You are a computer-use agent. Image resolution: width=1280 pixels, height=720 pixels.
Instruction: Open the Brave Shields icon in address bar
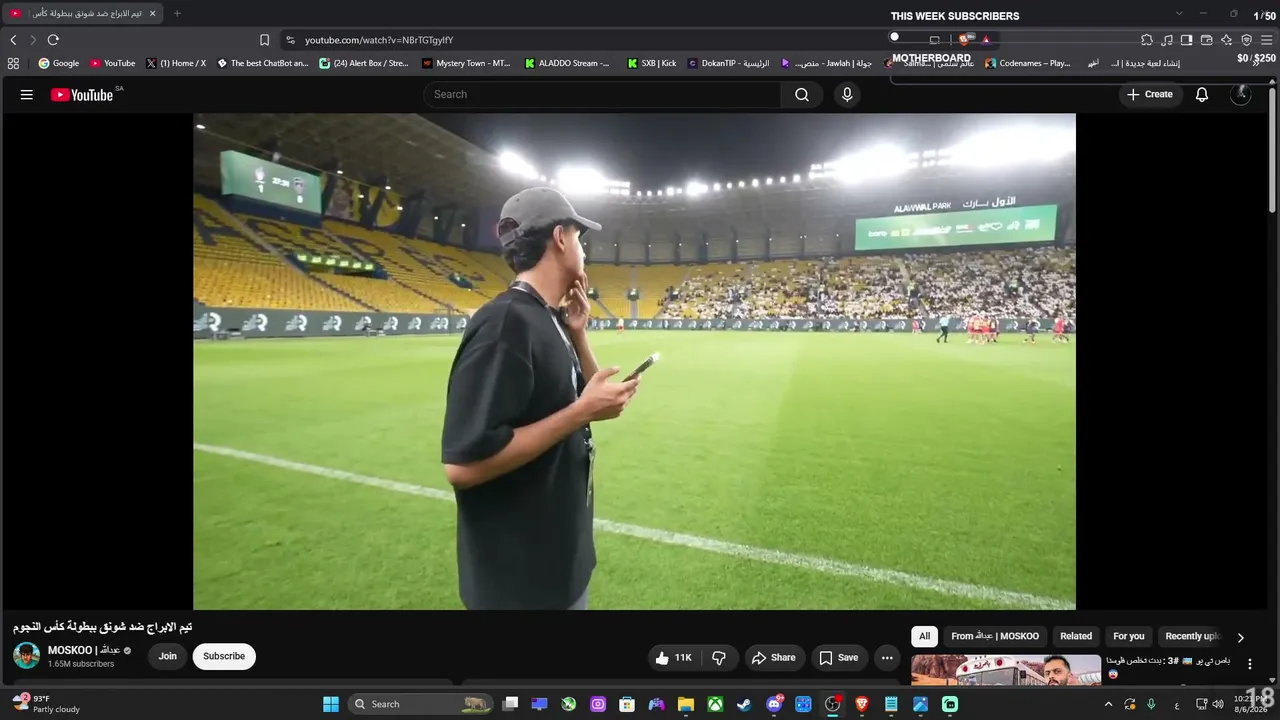click(x=964, y=40)
